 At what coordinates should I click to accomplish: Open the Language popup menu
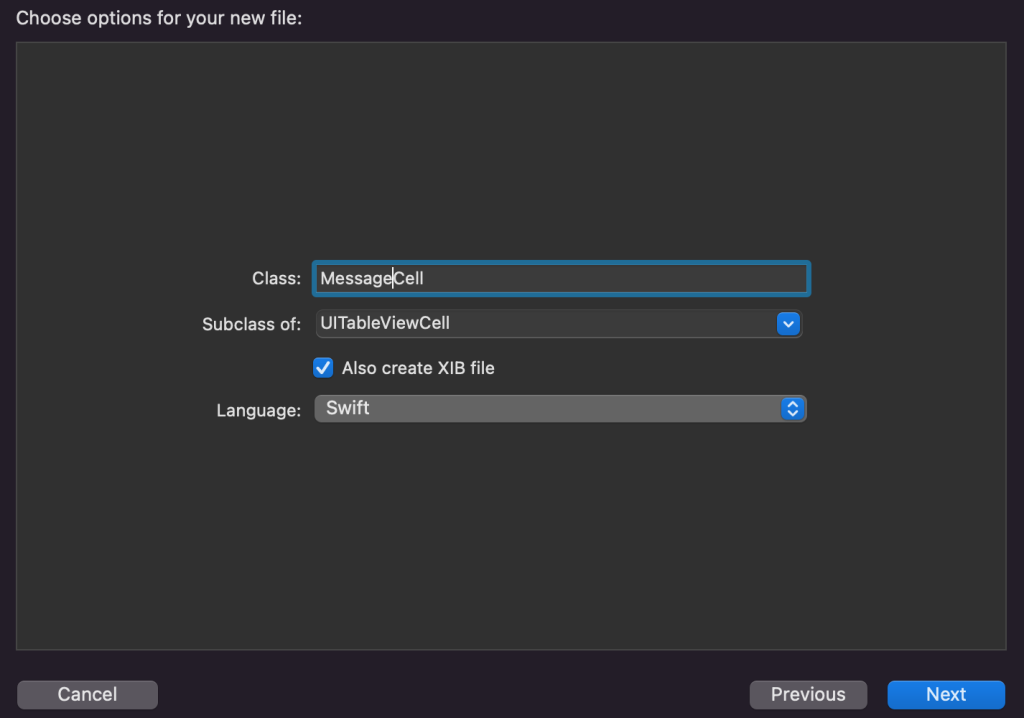pyautogui.click(x=560, y=409)
